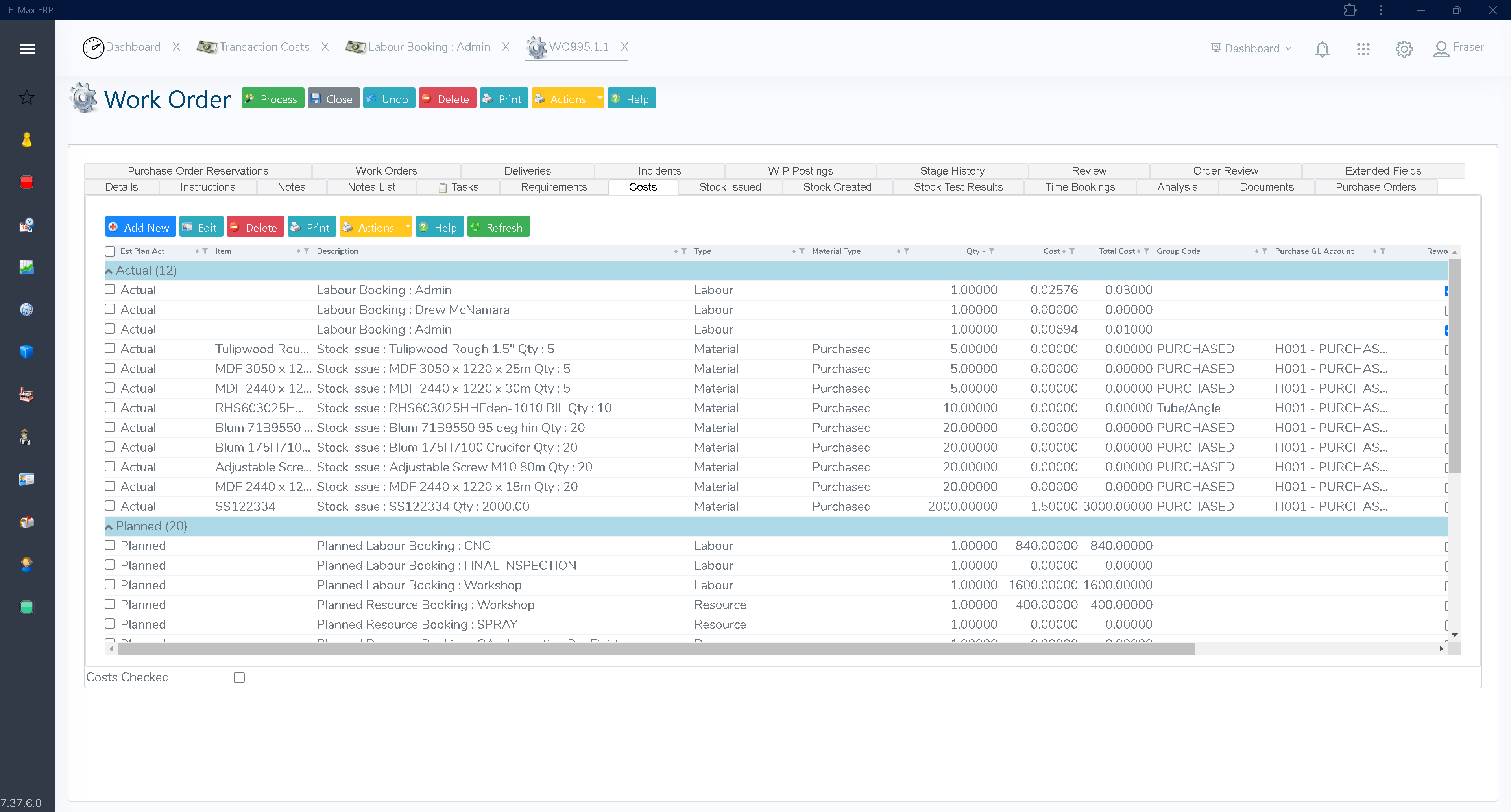
Task: Select the Details tab
Action: 121,187
